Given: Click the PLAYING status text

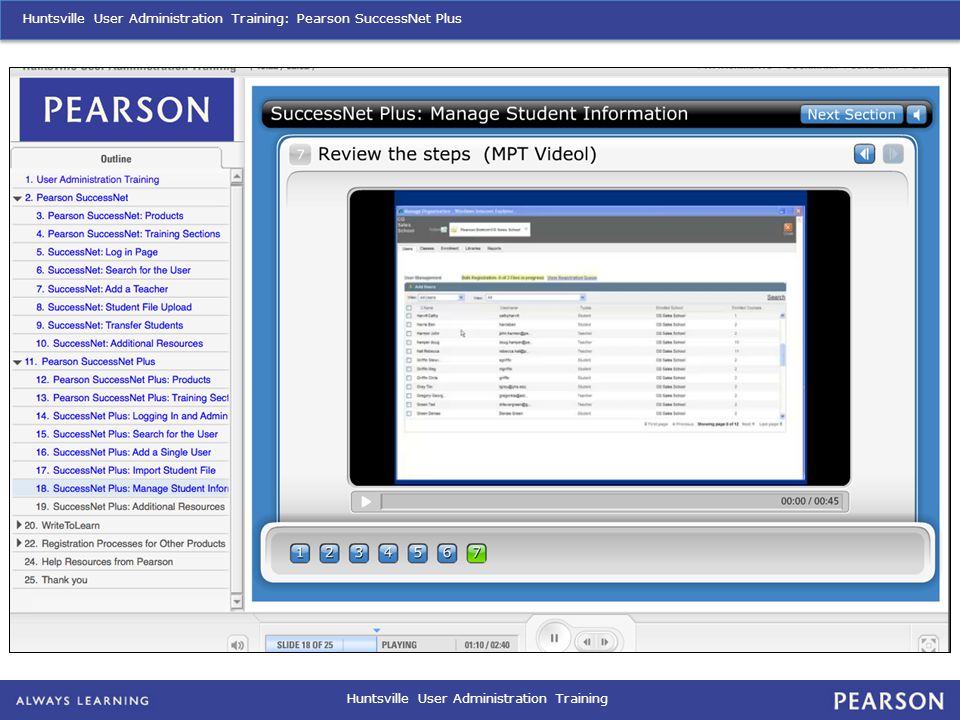Looking at the screenshot, I should (399, 645).
